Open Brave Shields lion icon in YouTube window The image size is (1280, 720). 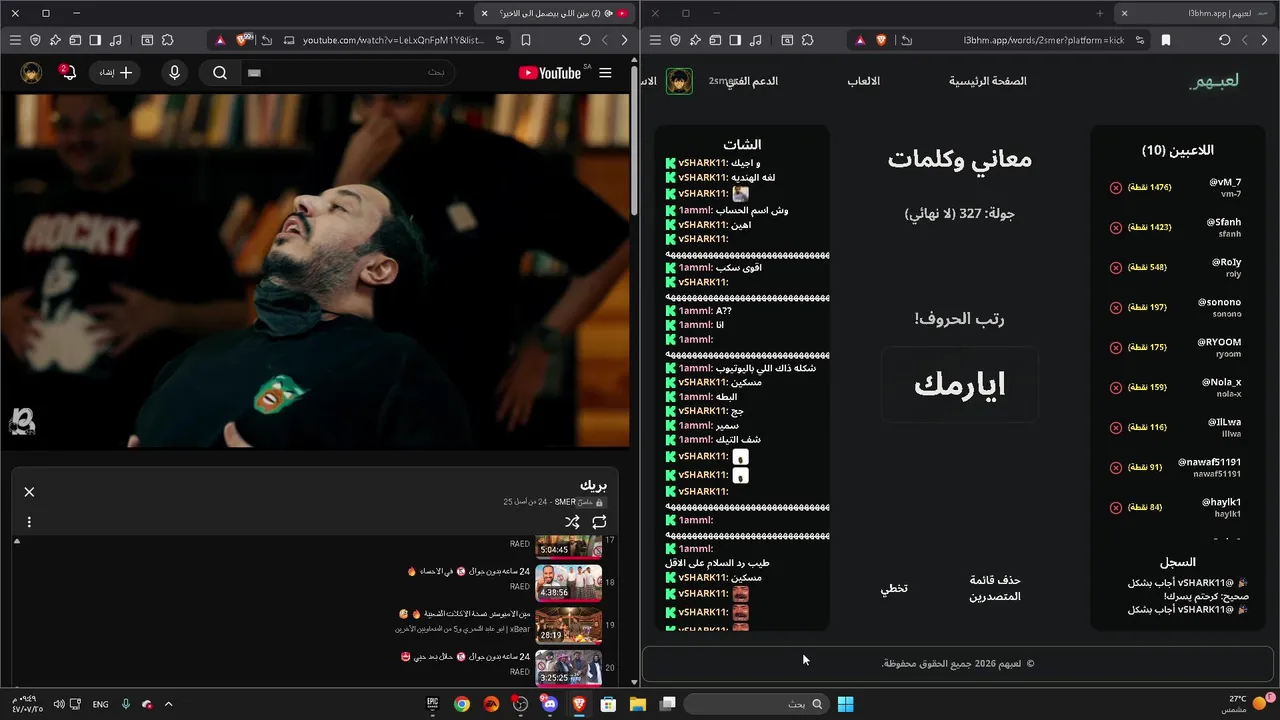[x=242, y=40]
